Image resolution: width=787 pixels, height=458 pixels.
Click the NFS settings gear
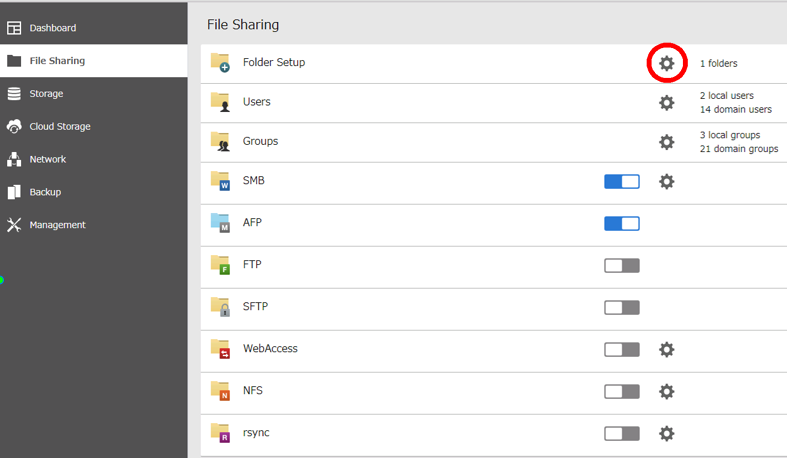click(667, 391)
